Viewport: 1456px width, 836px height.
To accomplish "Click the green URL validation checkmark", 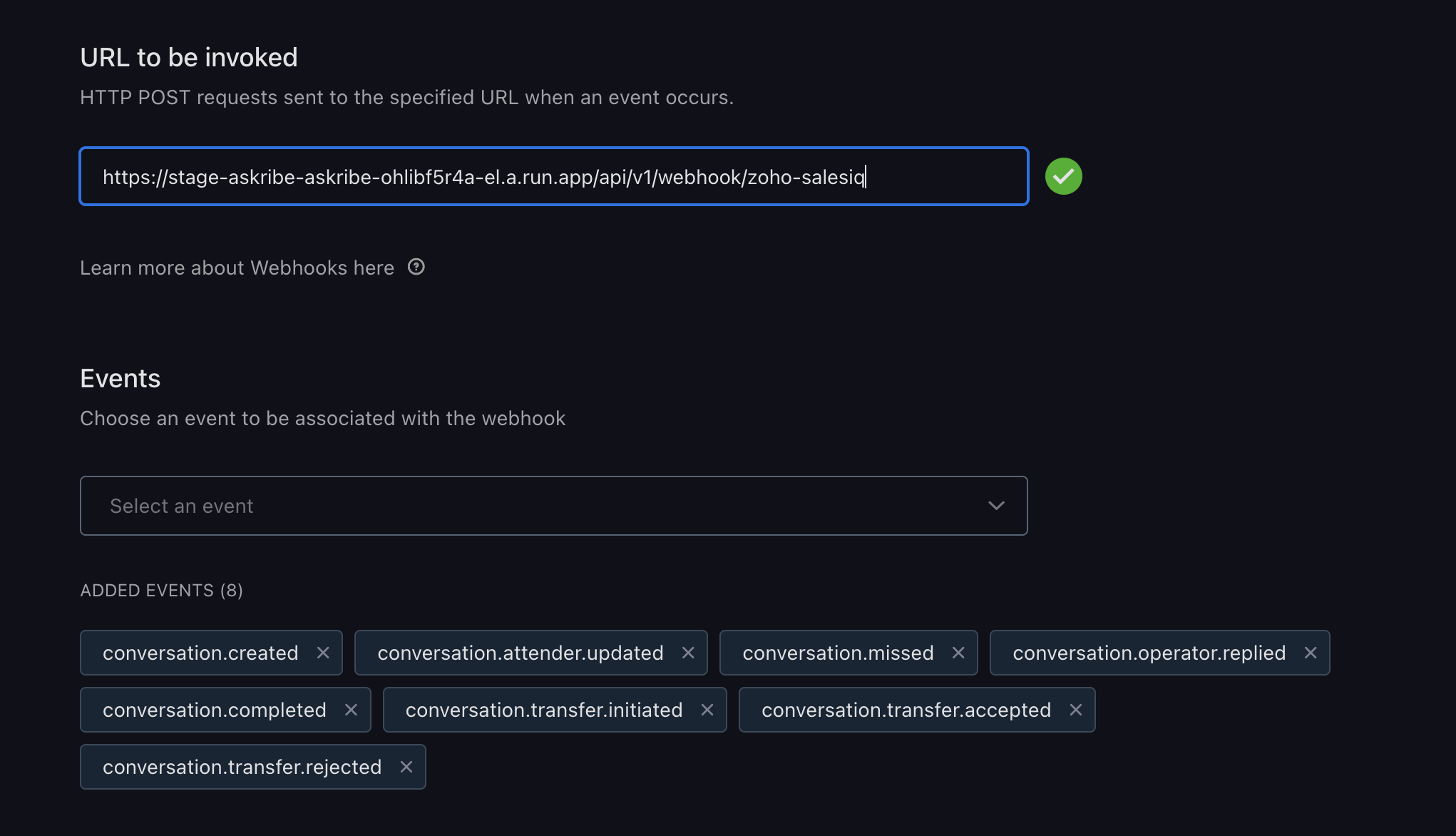I will [1063, 176].
